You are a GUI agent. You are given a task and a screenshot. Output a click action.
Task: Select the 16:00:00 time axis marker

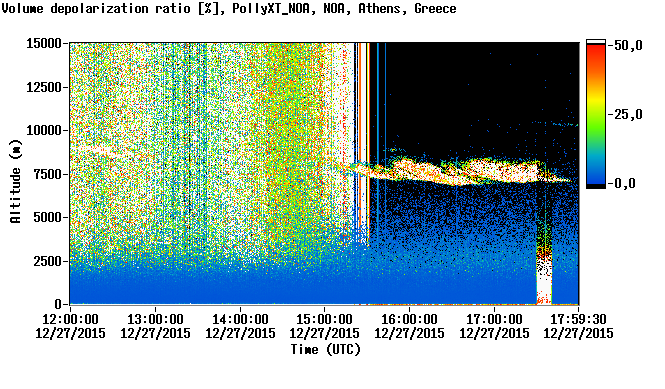pos(409,326)
